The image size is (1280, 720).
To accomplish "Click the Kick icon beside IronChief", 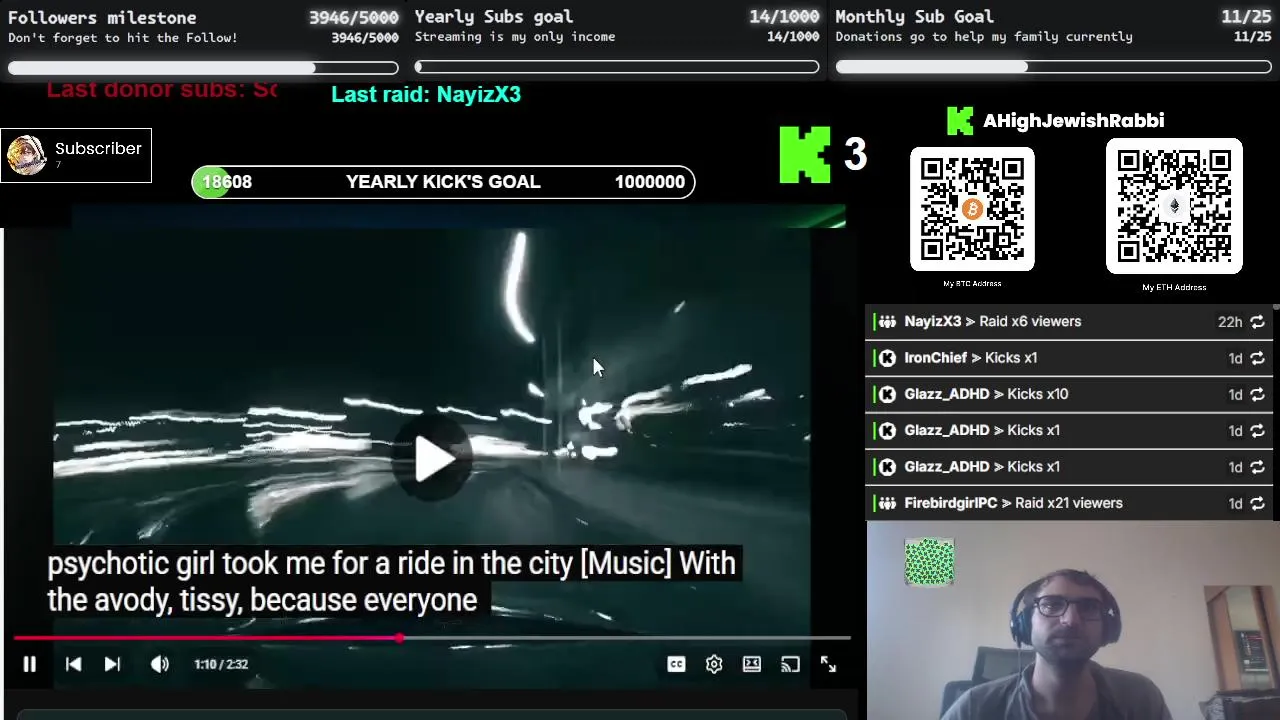I will (887, 358).
